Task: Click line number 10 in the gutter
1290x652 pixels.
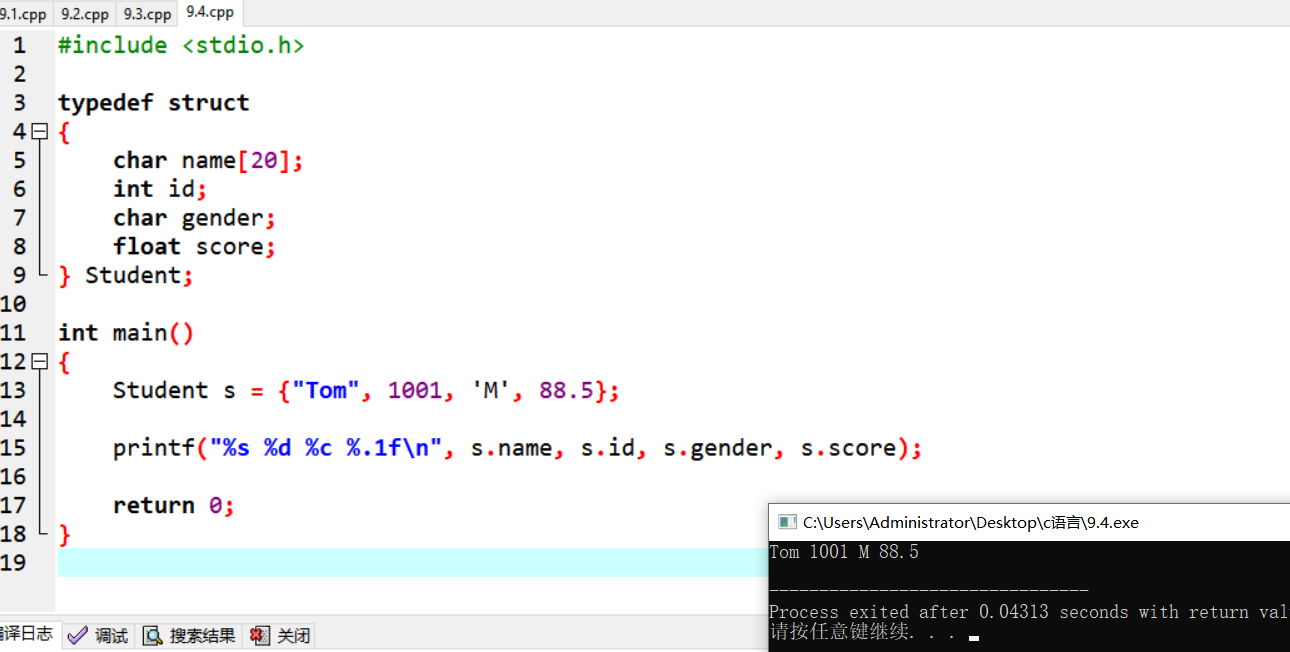Action: tap(13, 304)
